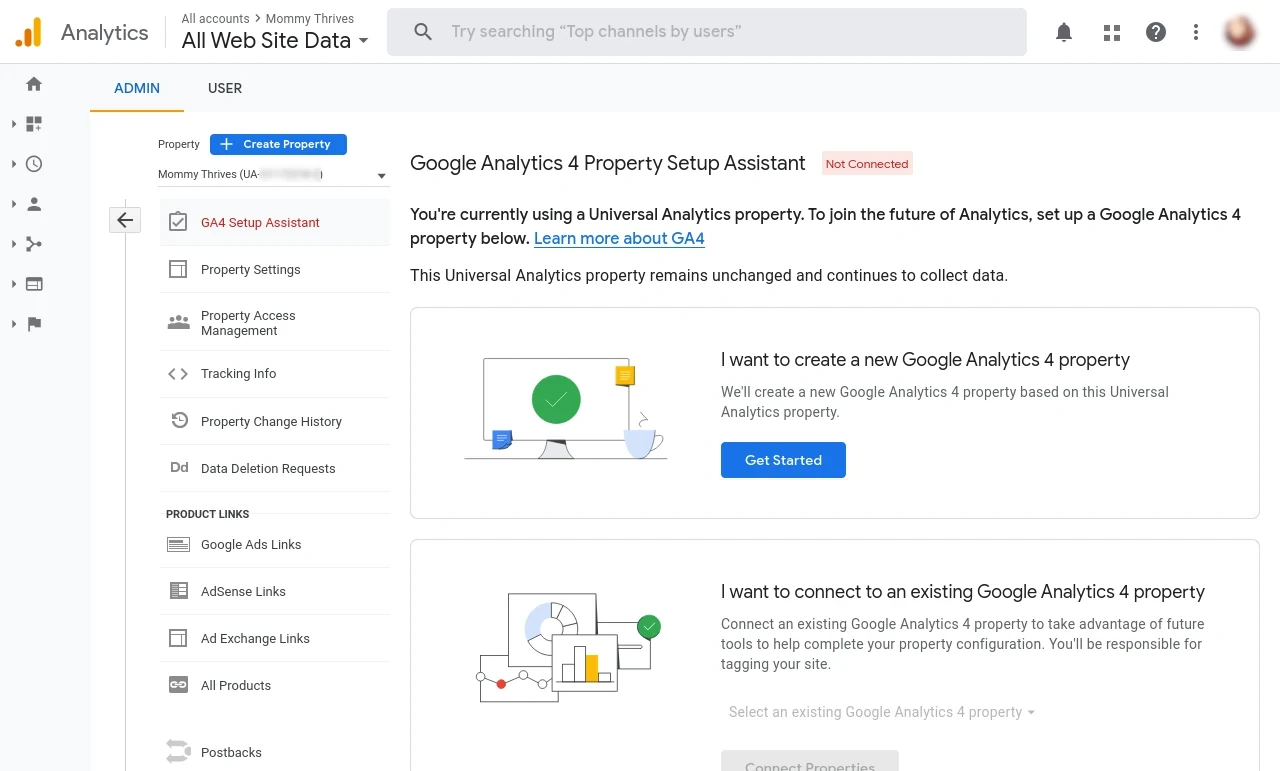Follow the Learn more about GA4 link
1280x771 pixels.
(619, 238)
